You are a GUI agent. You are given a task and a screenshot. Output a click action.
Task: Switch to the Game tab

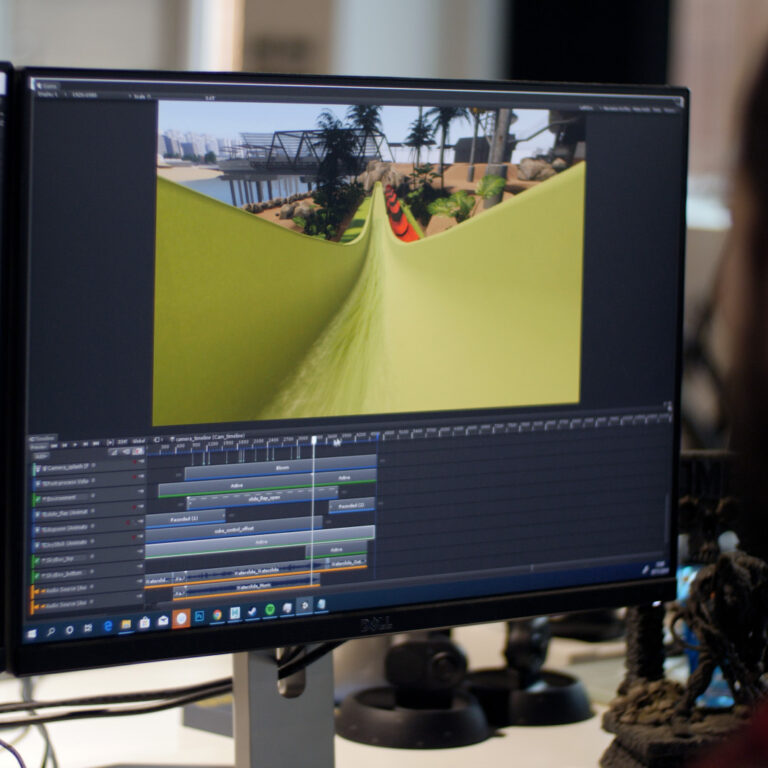pos(47,86)
